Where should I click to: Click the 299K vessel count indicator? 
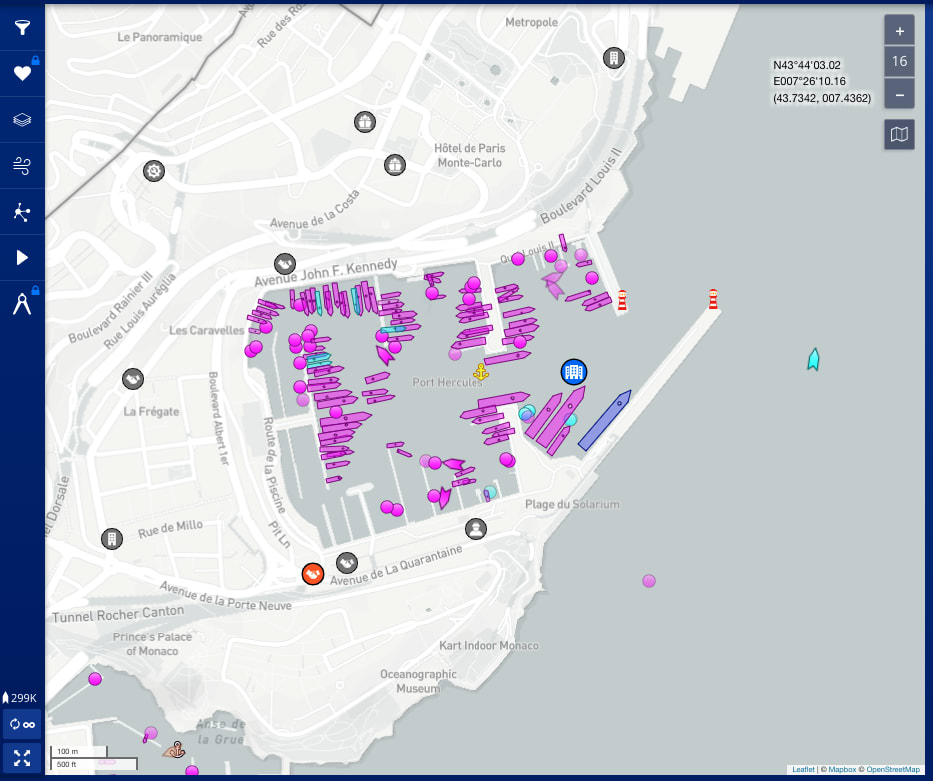pos(20,698)
